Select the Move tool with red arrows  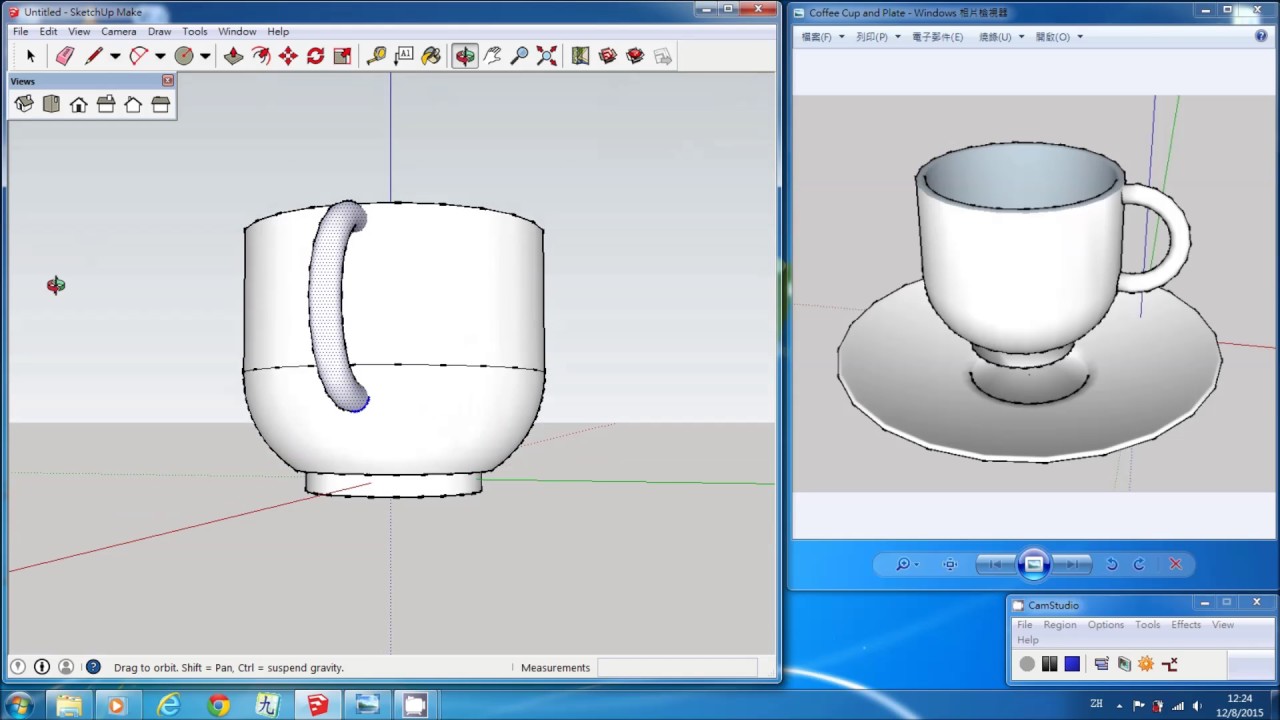[288, 56]
